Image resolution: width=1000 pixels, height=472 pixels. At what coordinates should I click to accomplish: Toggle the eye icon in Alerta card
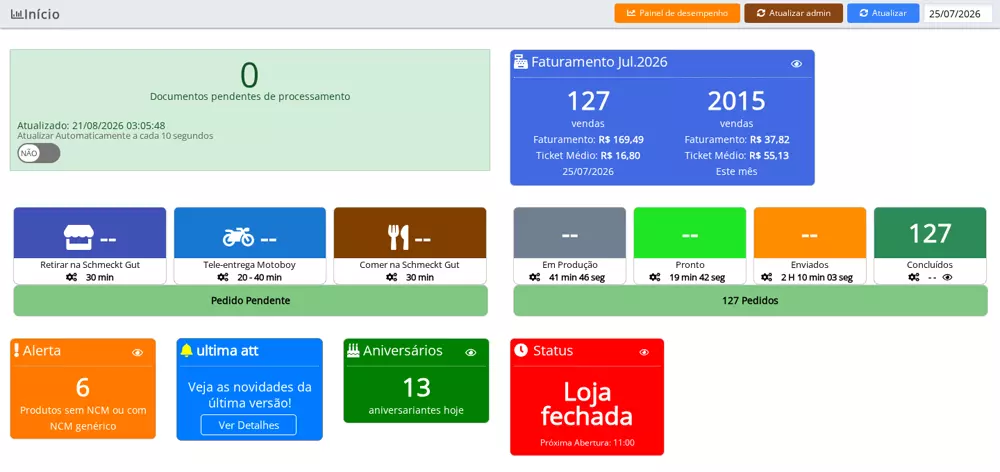(x=137, y=353)
